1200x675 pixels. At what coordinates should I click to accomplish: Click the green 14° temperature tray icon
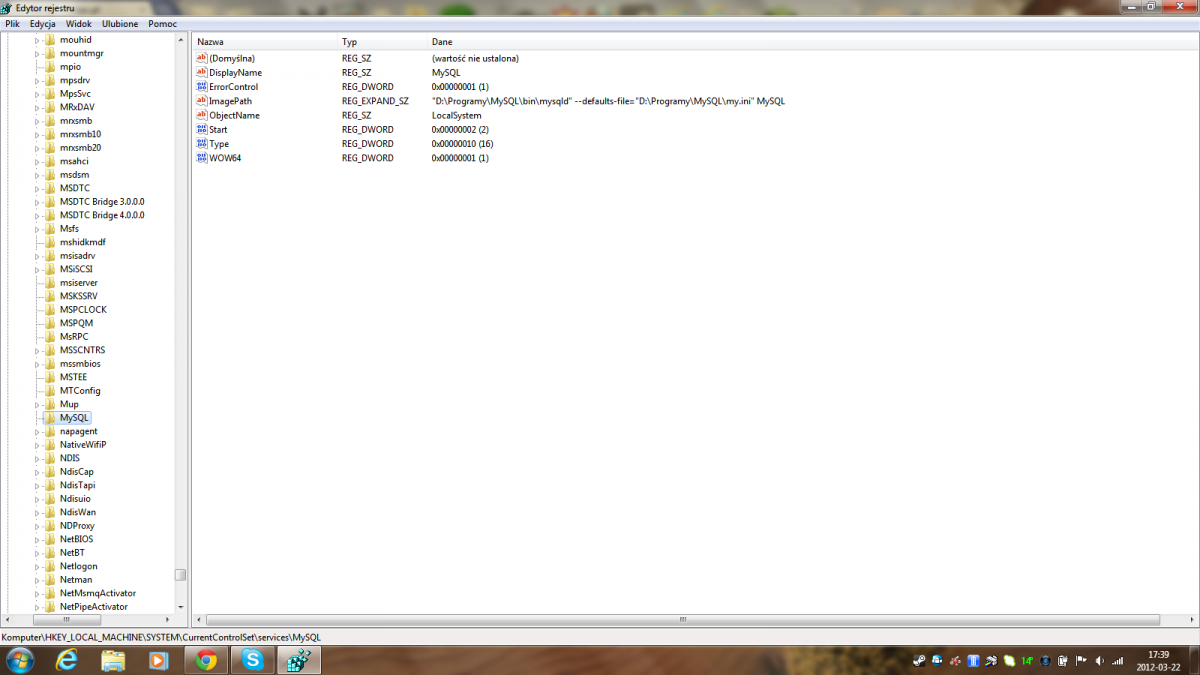(1027, 661)
